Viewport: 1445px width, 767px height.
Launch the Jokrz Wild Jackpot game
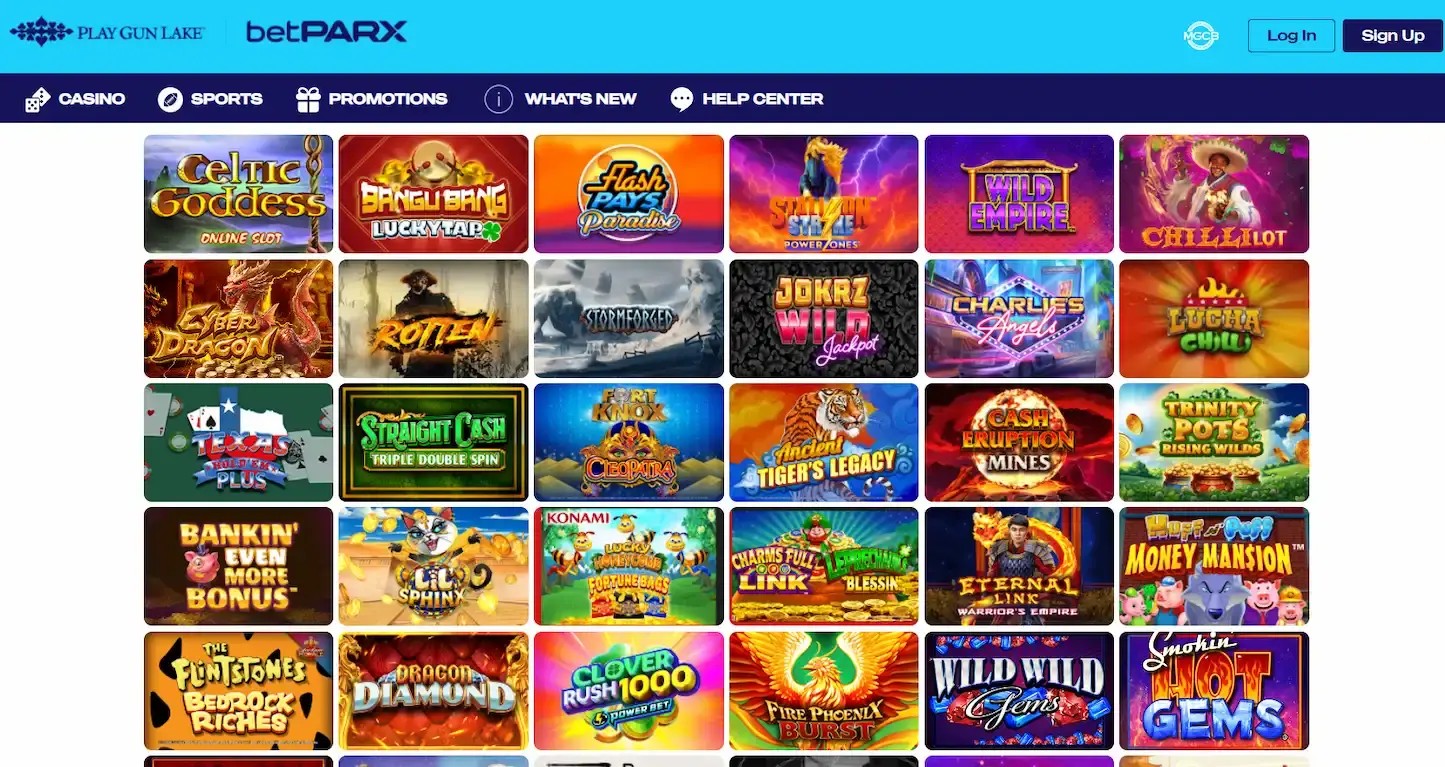[823, 318]
